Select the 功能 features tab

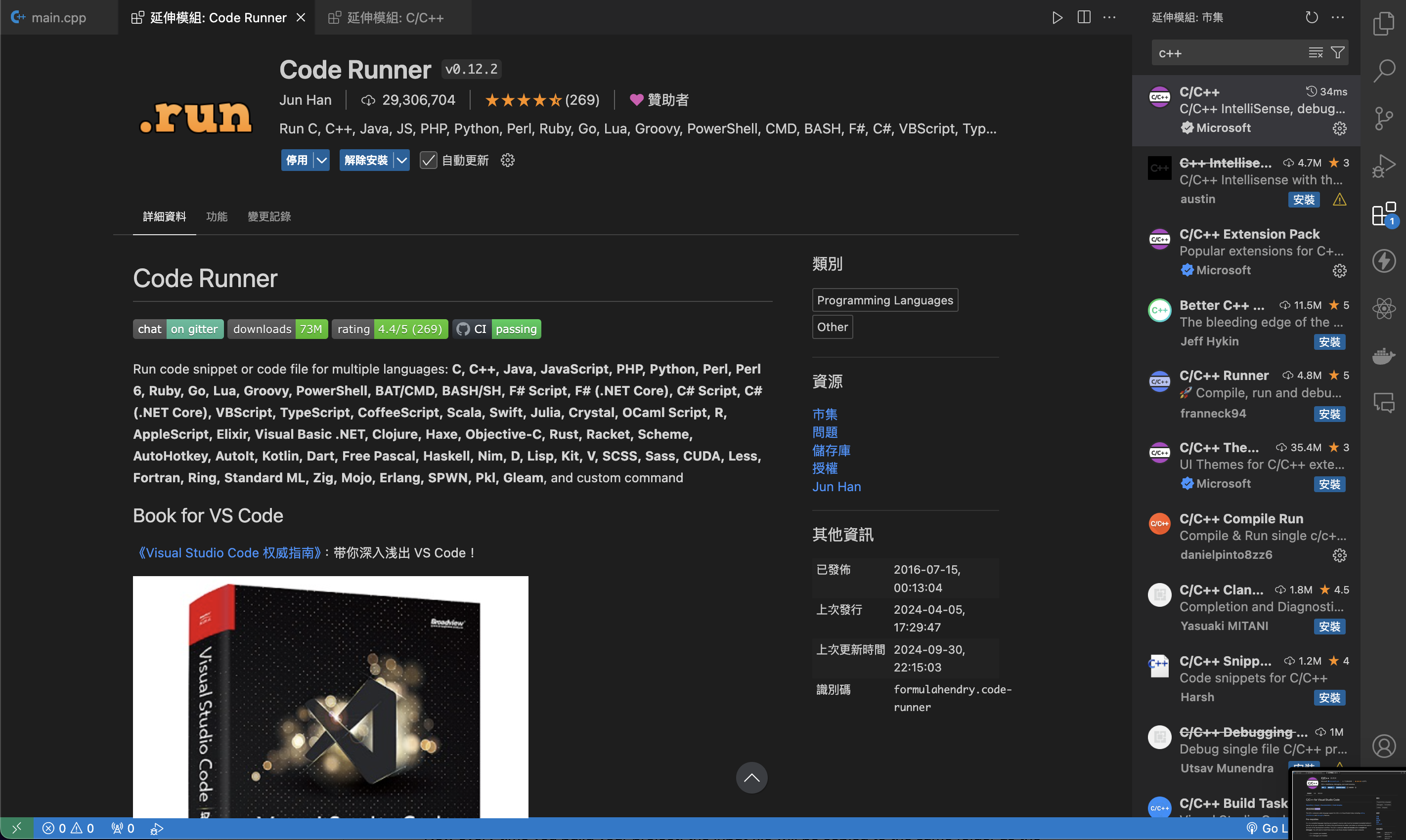click(x=217, y=216)
